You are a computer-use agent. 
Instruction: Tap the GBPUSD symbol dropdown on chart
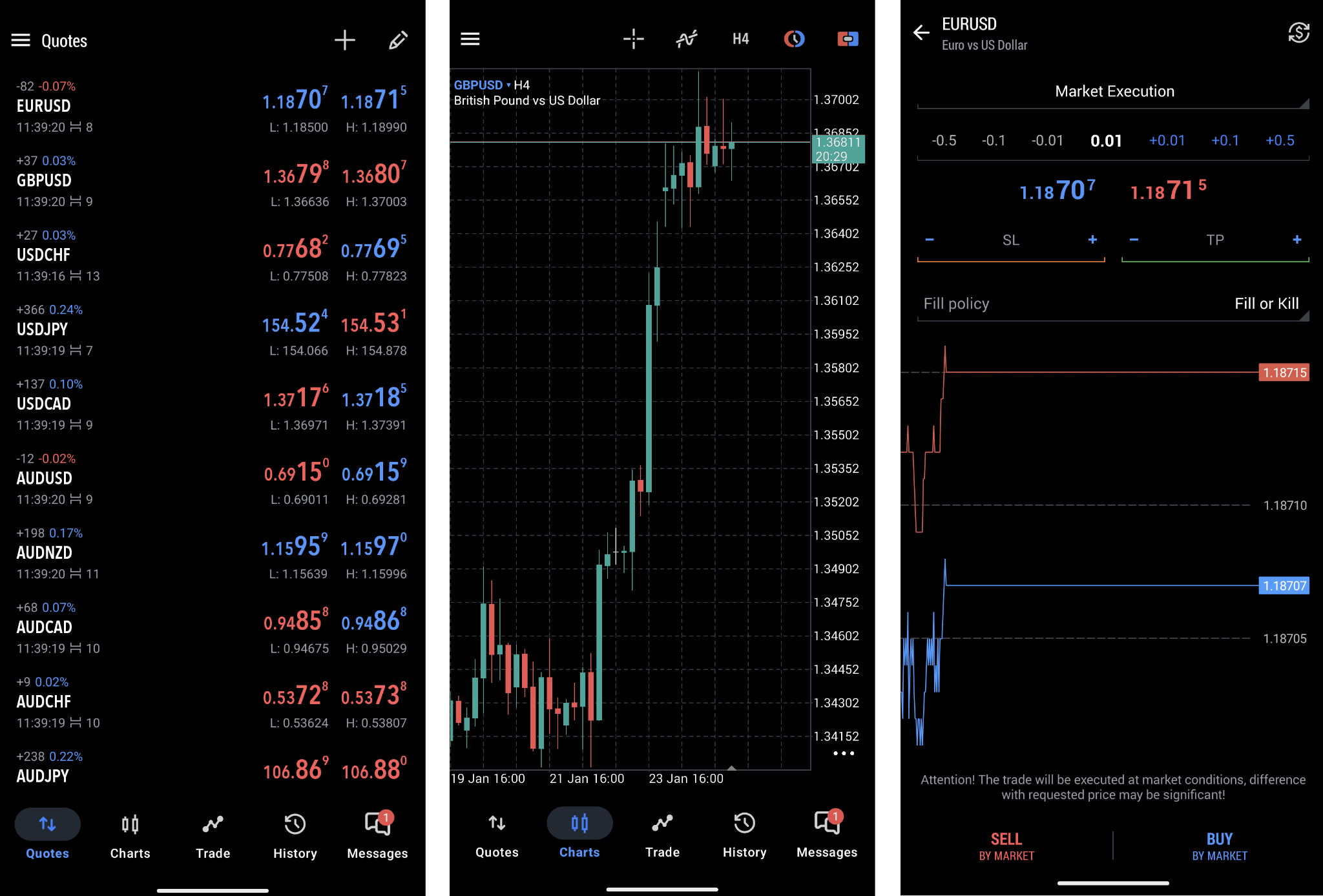482,85
